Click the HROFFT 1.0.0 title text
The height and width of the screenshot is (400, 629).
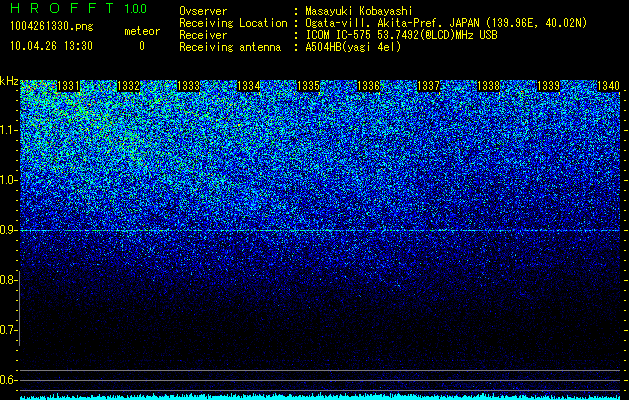(x=79, y=8)
